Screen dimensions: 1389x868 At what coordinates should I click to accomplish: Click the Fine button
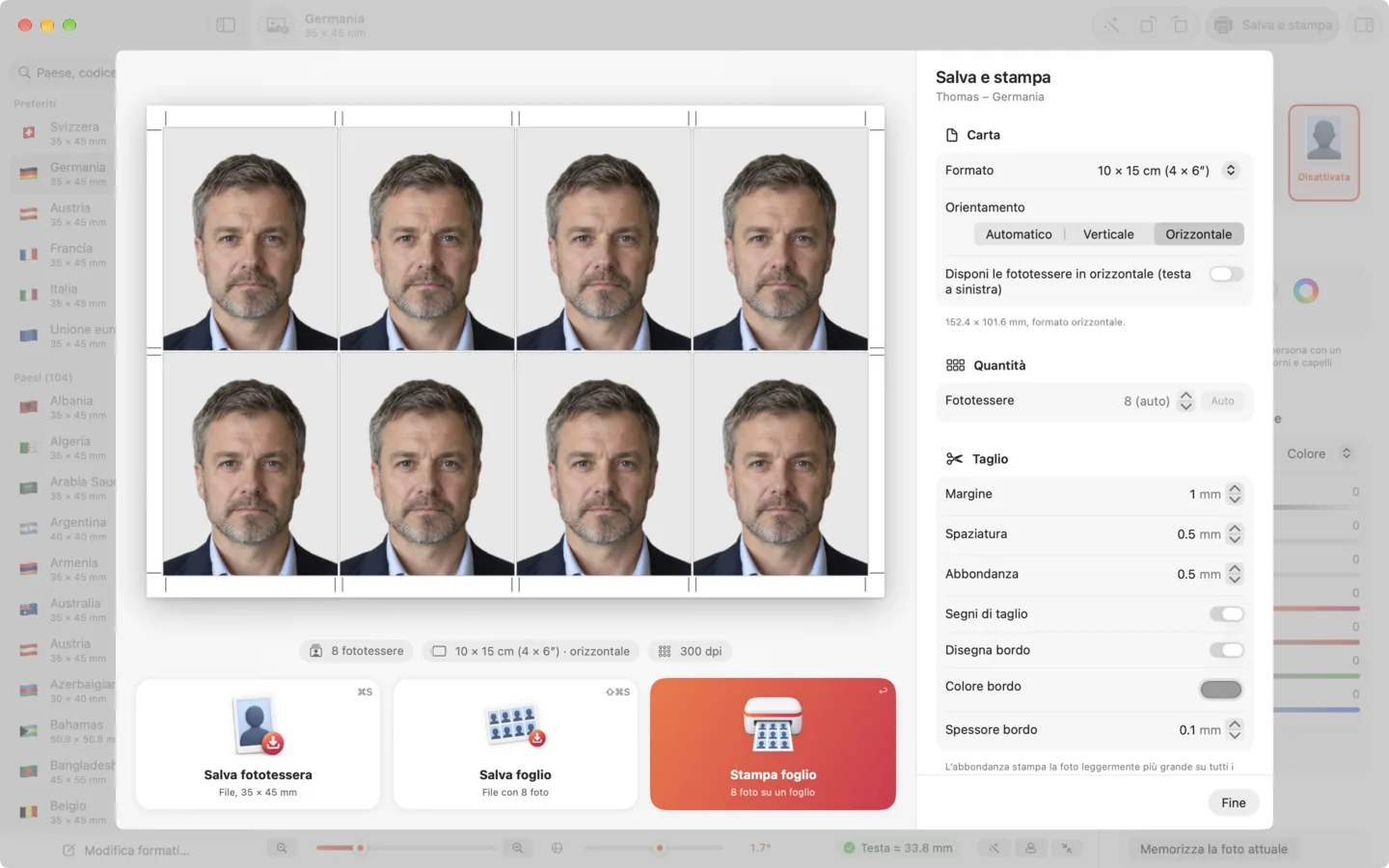(1234, 802)
